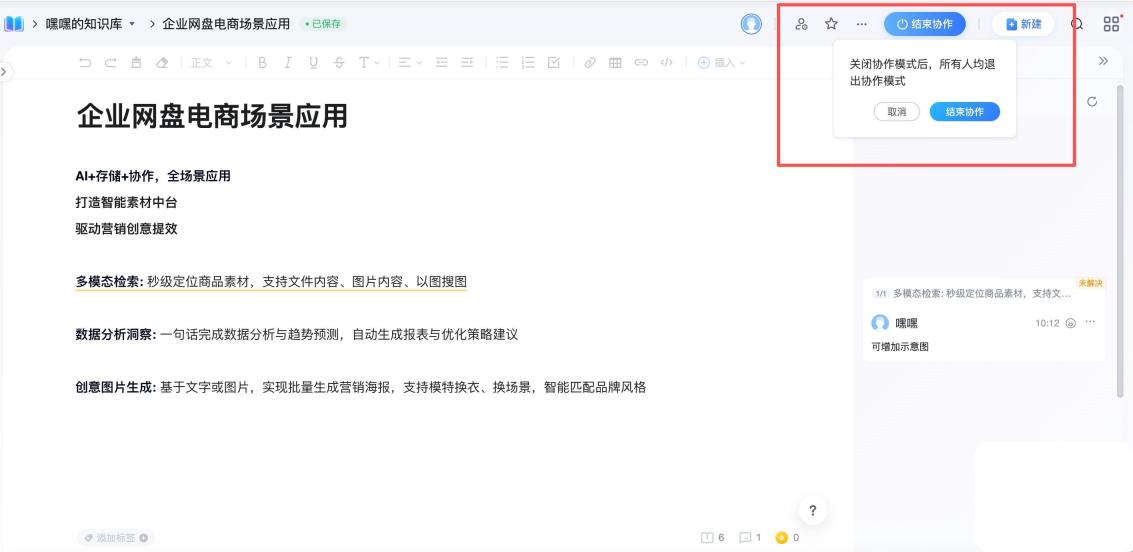1133x552 pixels.
Task: Click the increase indent icon
Action: click(468, 63)
